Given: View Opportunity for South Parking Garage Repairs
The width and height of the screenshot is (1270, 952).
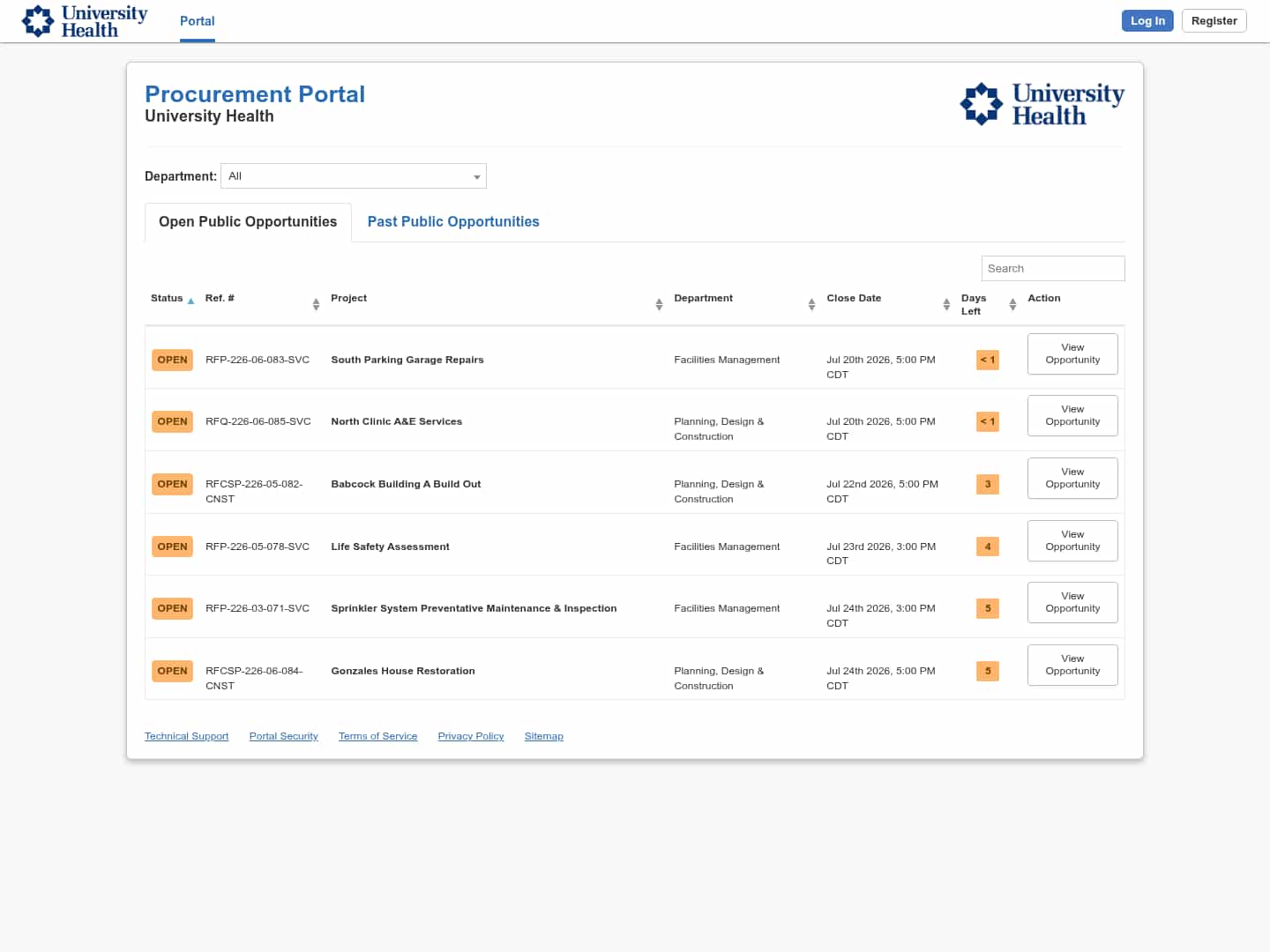Looking at the screenshot, I should tap(1072, 353).
